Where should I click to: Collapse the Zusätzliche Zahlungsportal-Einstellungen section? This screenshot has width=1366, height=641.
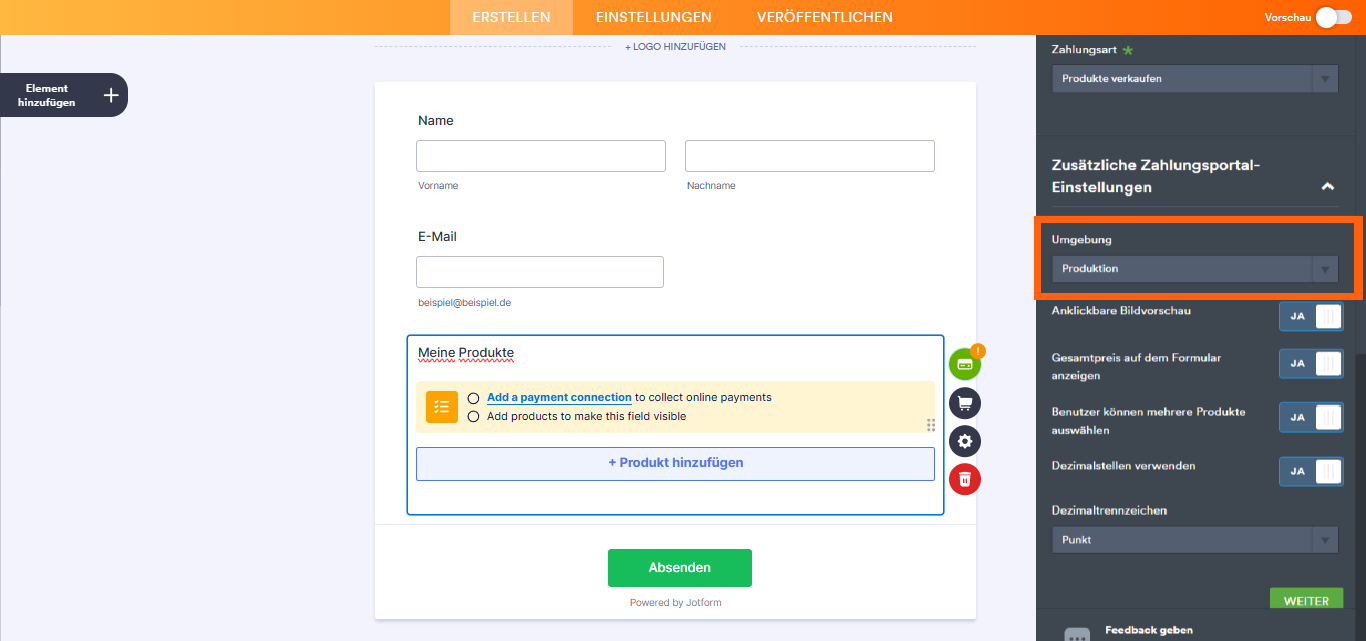(x=1328, y=186)
